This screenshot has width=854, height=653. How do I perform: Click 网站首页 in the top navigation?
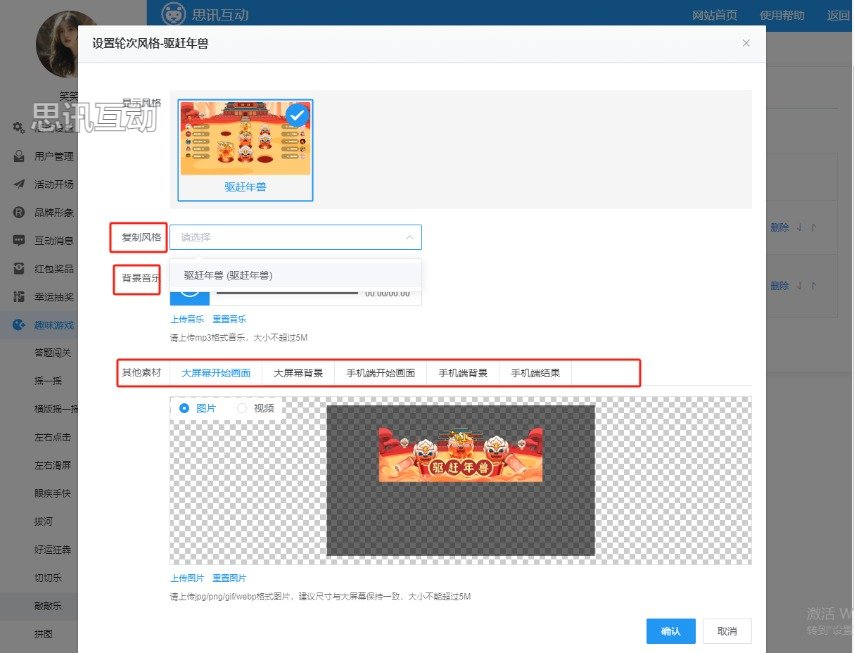[715, 15]
